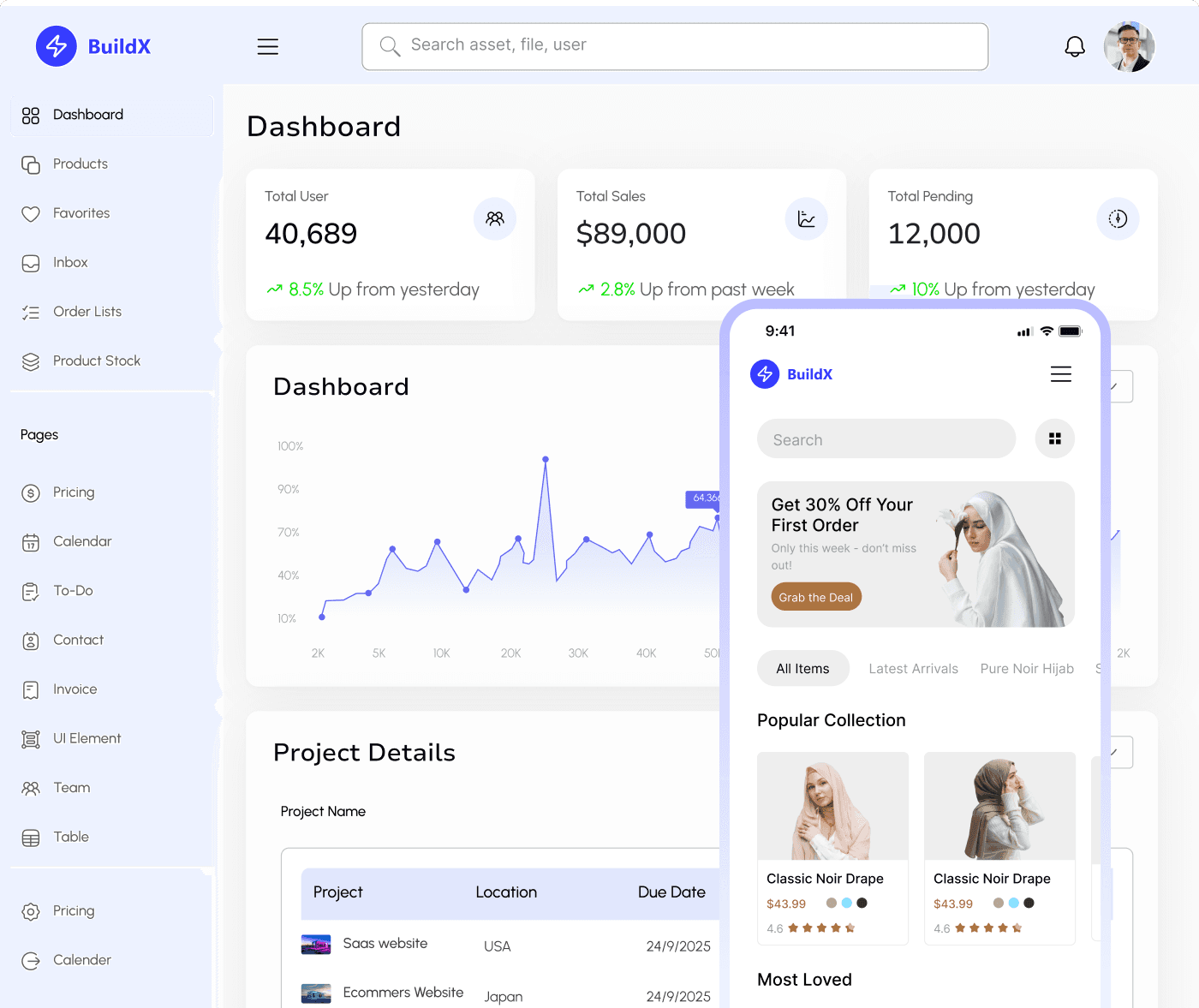The width and height of the screenshot is (1199, 1008).
Task: Click the Total Pending clock icon
Action: pyautogui.click(x=1118, y=219)
